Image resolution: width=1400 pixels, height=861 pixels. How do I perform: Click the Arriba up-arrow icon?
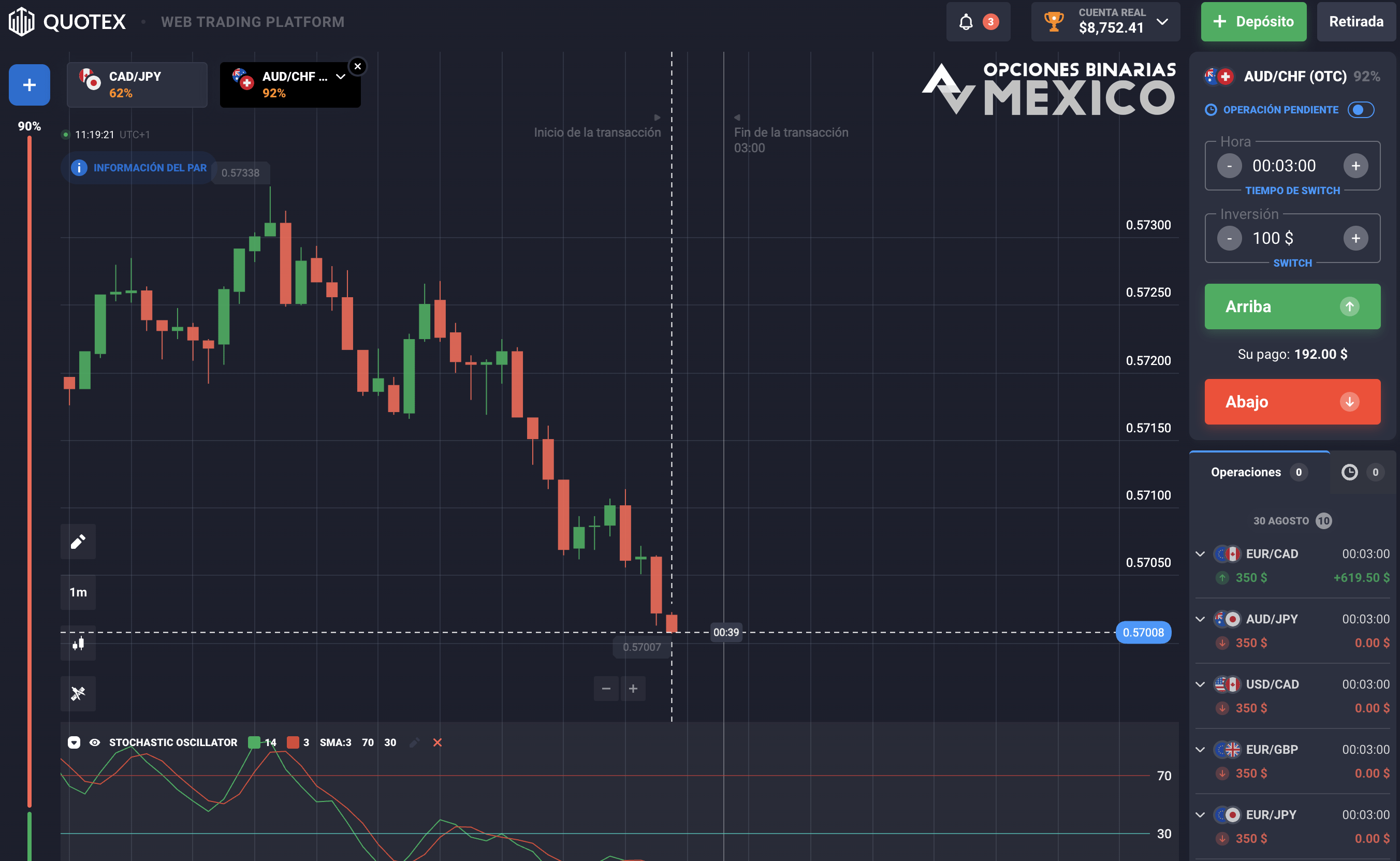(x=1349, y=307)
